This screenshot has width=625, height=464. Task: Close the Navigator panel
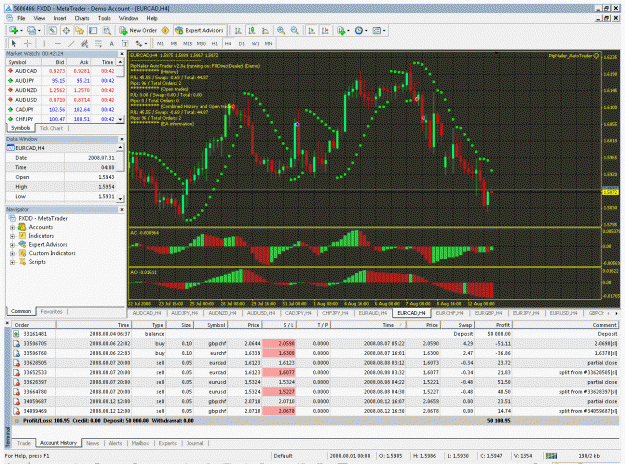[x=122, y=209]
